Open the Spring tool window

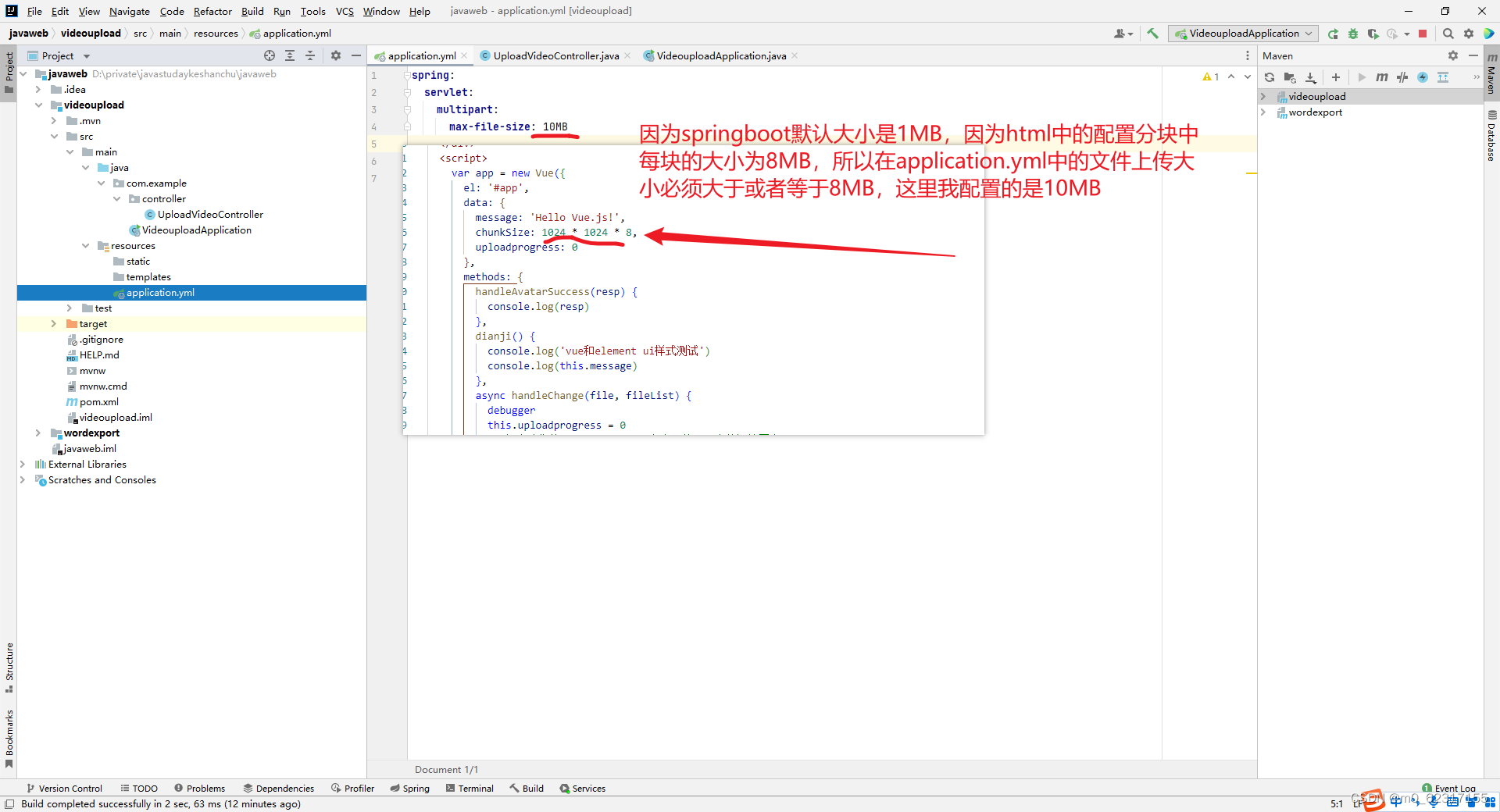click(410, 788)
